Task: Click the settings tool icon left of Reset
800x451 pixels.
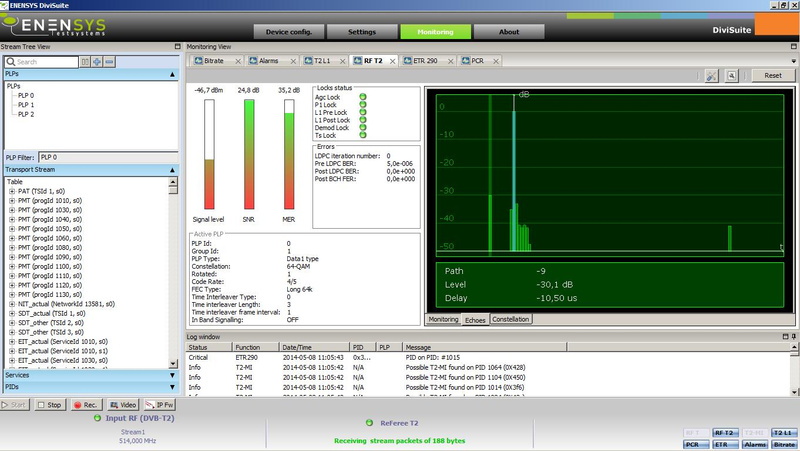Action: pyautogui.click(x=711, y=75)
